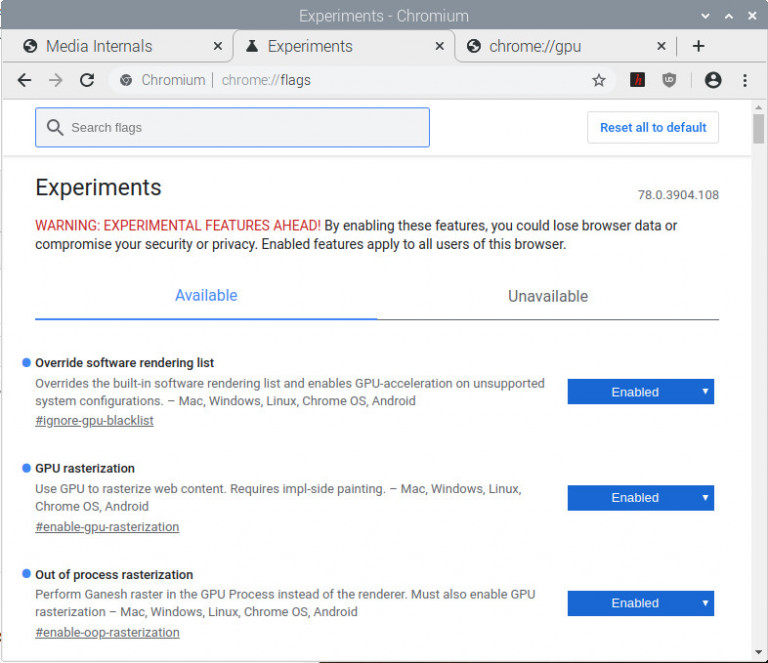Expand Override software rendering list dropdown
Viewport: 768px width, 663px height.
[x=640, y=392]
